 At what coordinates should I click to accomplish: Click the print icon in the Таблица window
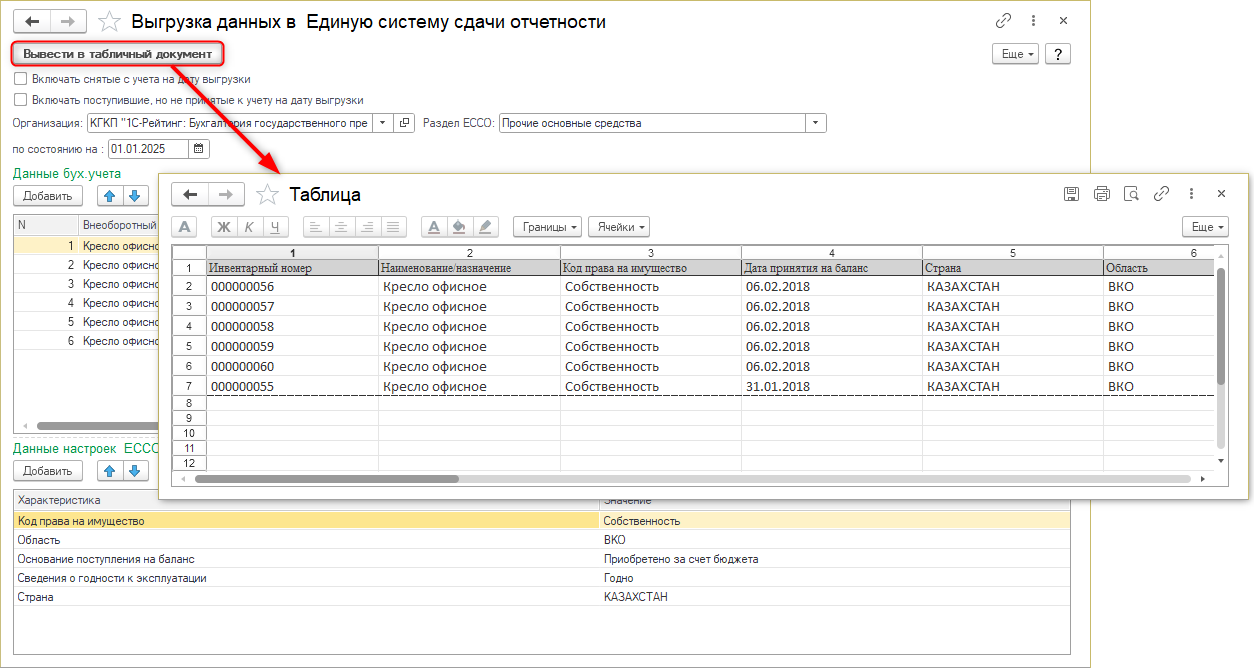click(x=1102, y=194)
